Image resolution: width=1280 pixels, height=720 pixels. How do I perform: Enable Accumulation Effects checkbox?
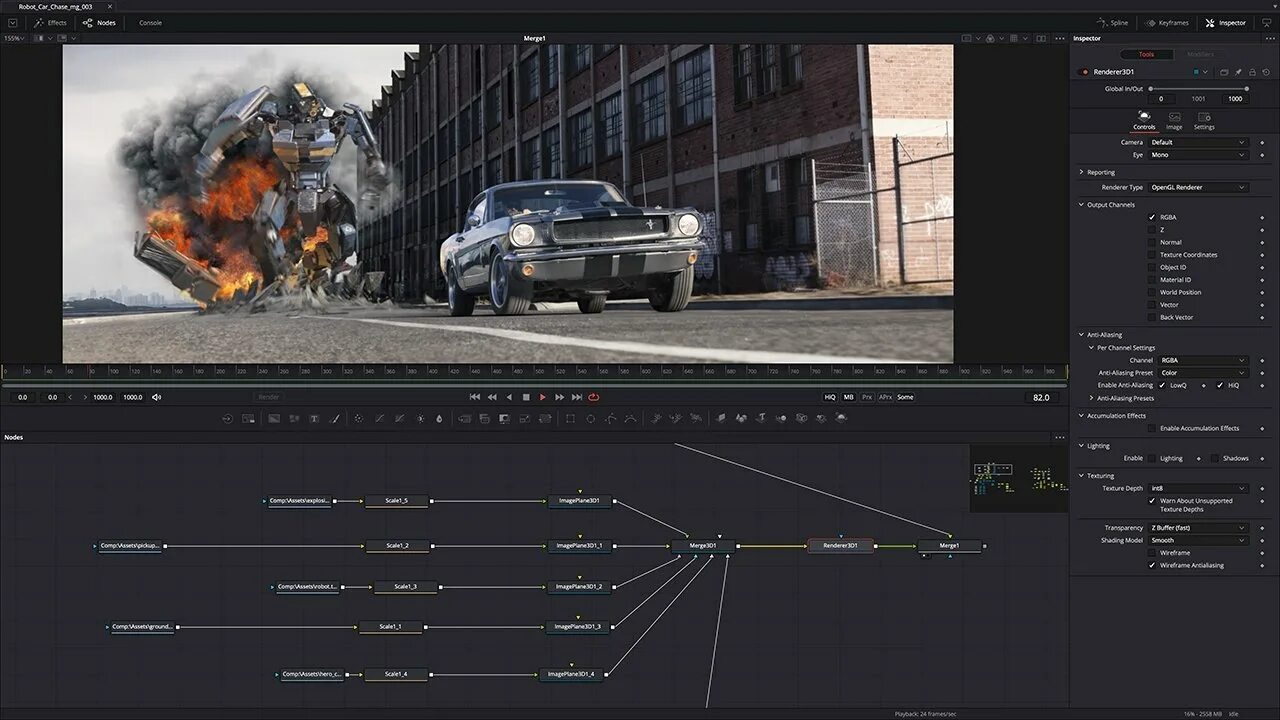pos(1152,428)
